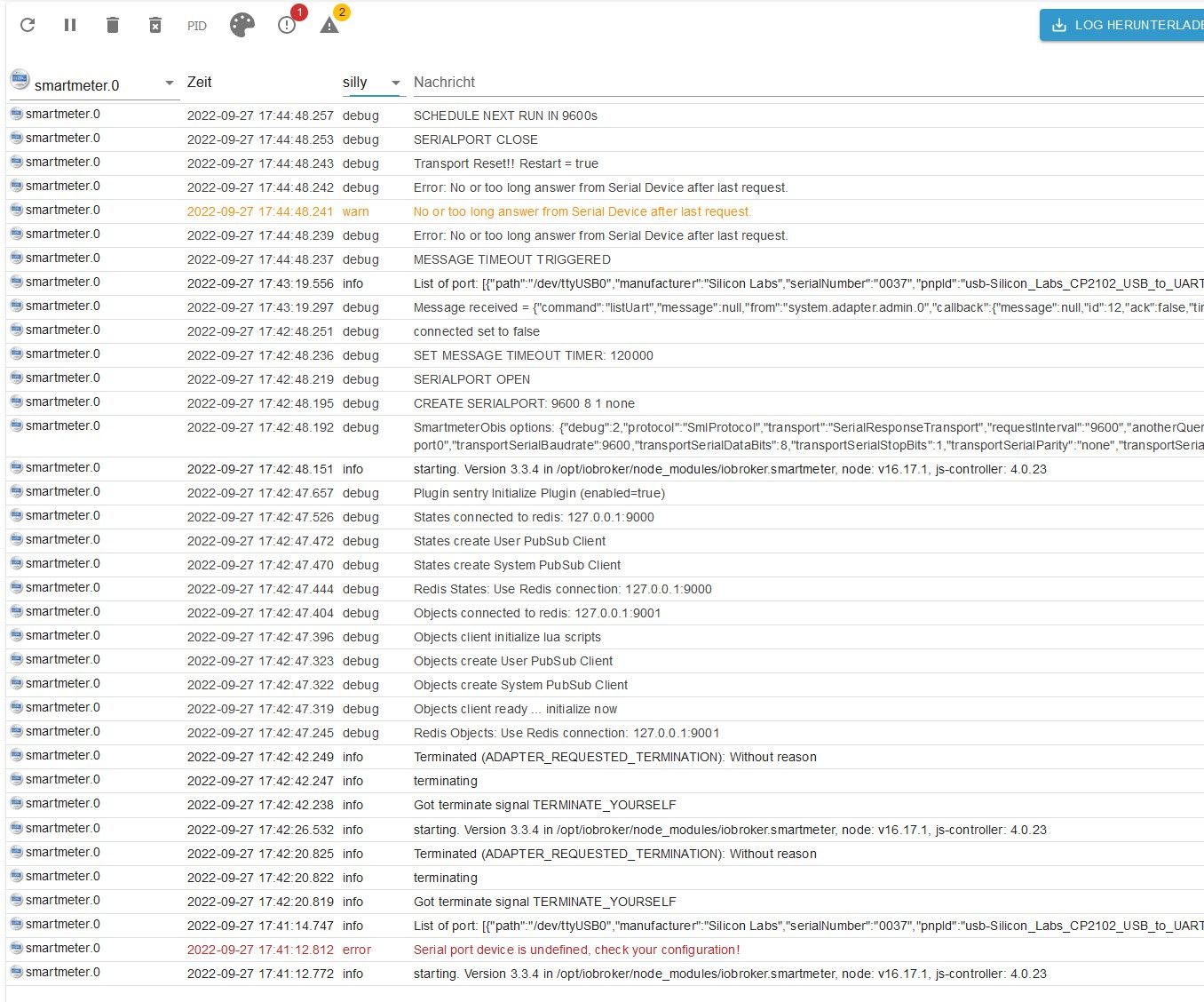Click 'List of port' message at 17:41:14.747
This screenshot has width=1204, height=1002.
[809, 926]
